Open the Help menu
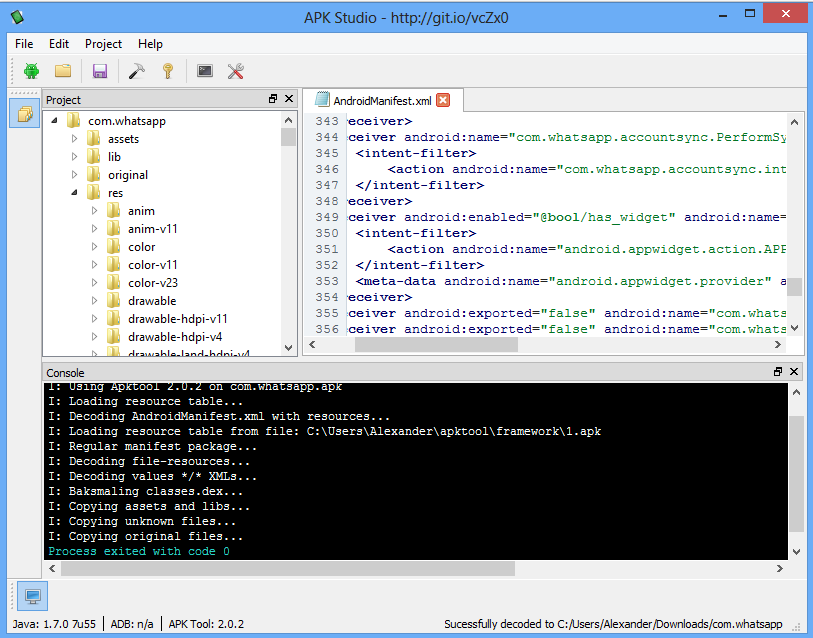This screenshot has width=813, height=638. coord(150,44)
